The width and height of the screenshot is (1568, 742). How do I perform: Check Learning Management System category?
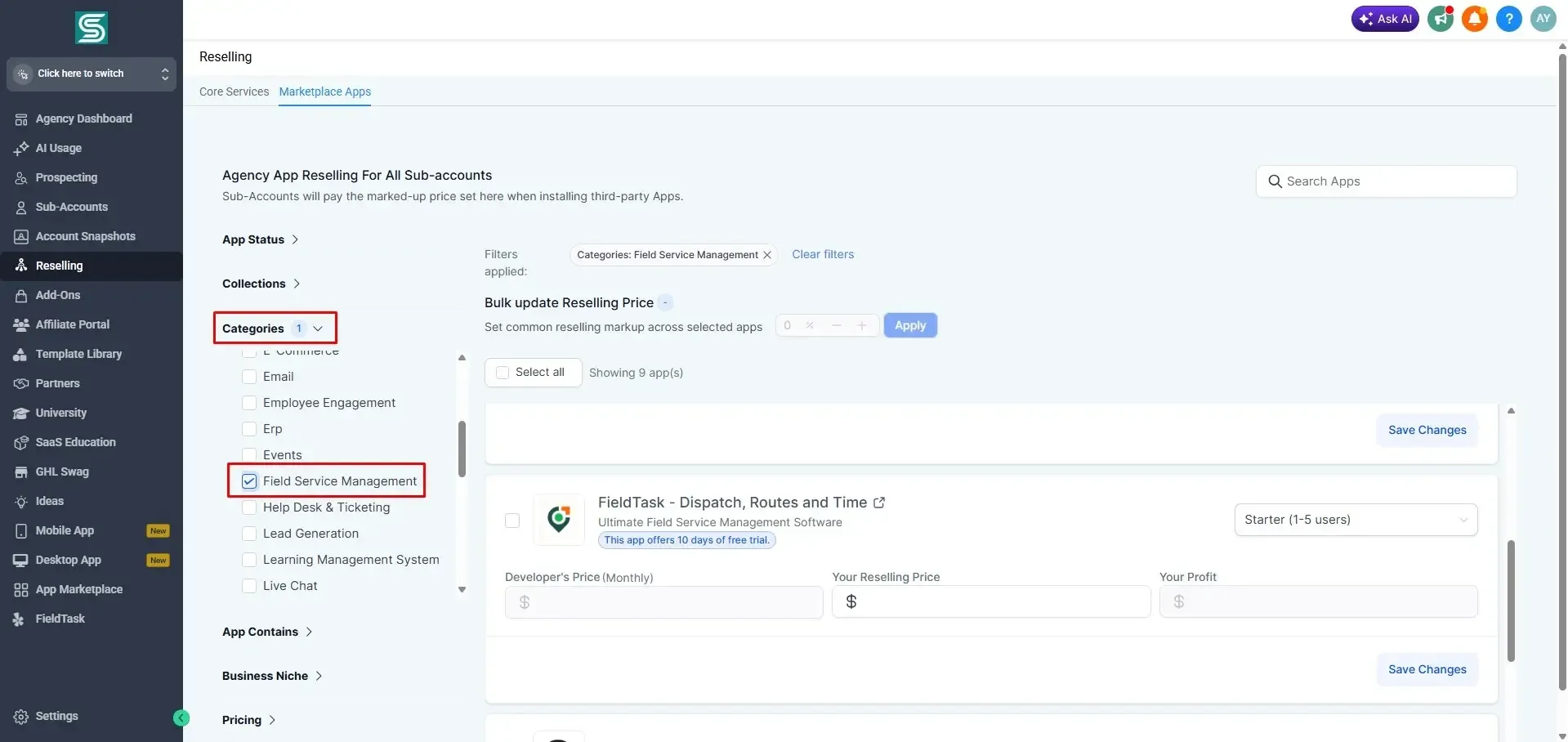tap(249, 560)
